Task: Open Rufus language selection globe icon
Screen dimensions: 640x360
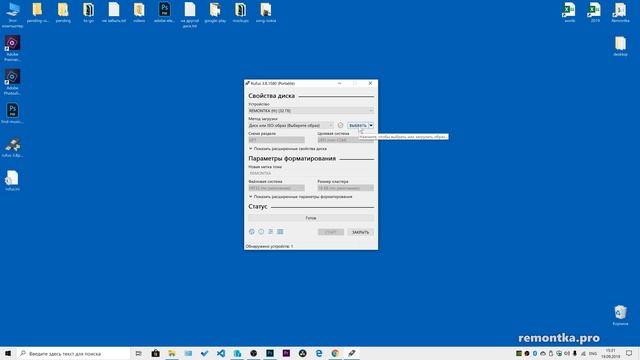Action: pos(252,232)
